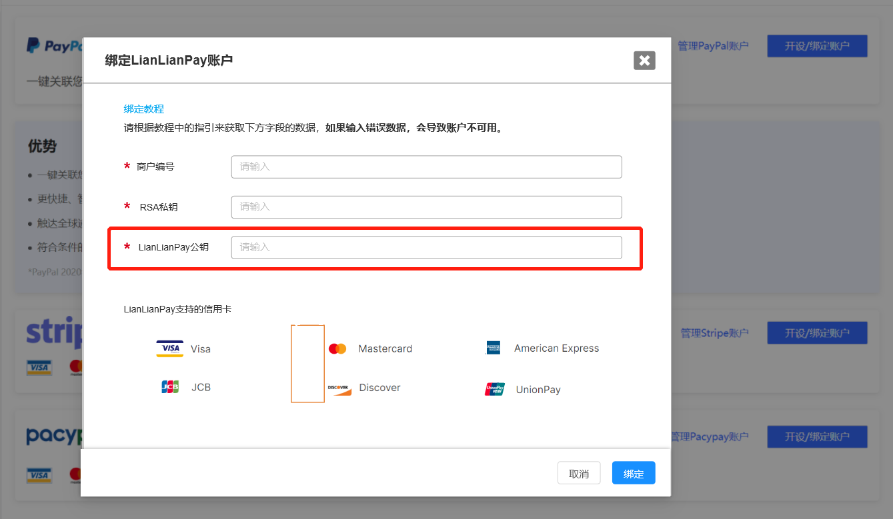Click the Stripe logo in the background

click(52, 332)
